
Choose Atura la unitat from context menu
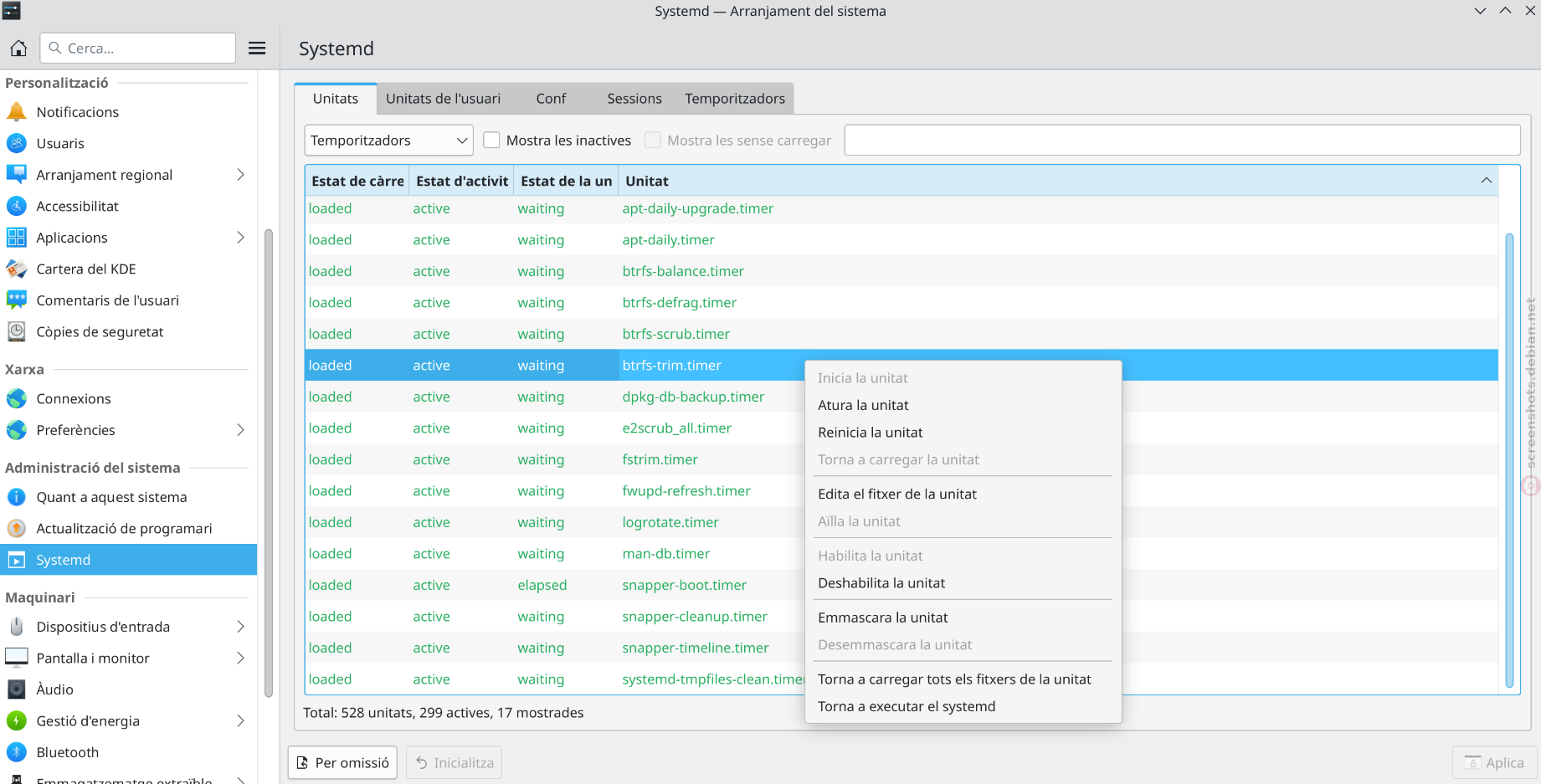pyautogui.click(x=963, y=405)
